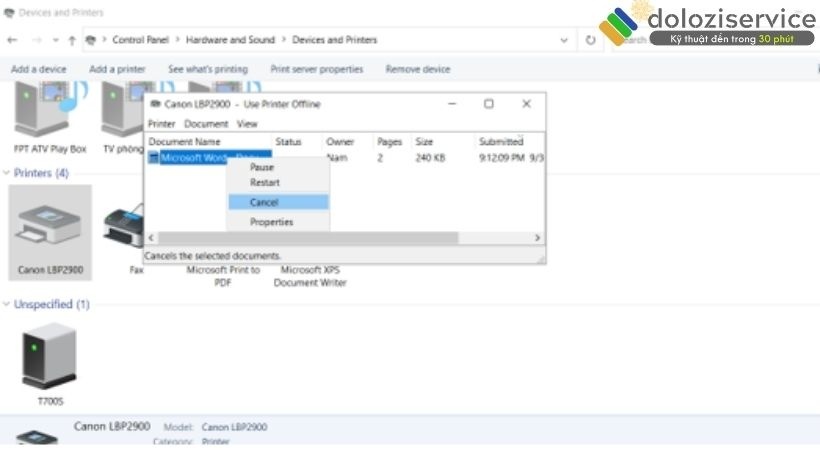The image size is (820, 450).
Task: Collapse the Unspecified (1) group
Action: pos(6,304)
